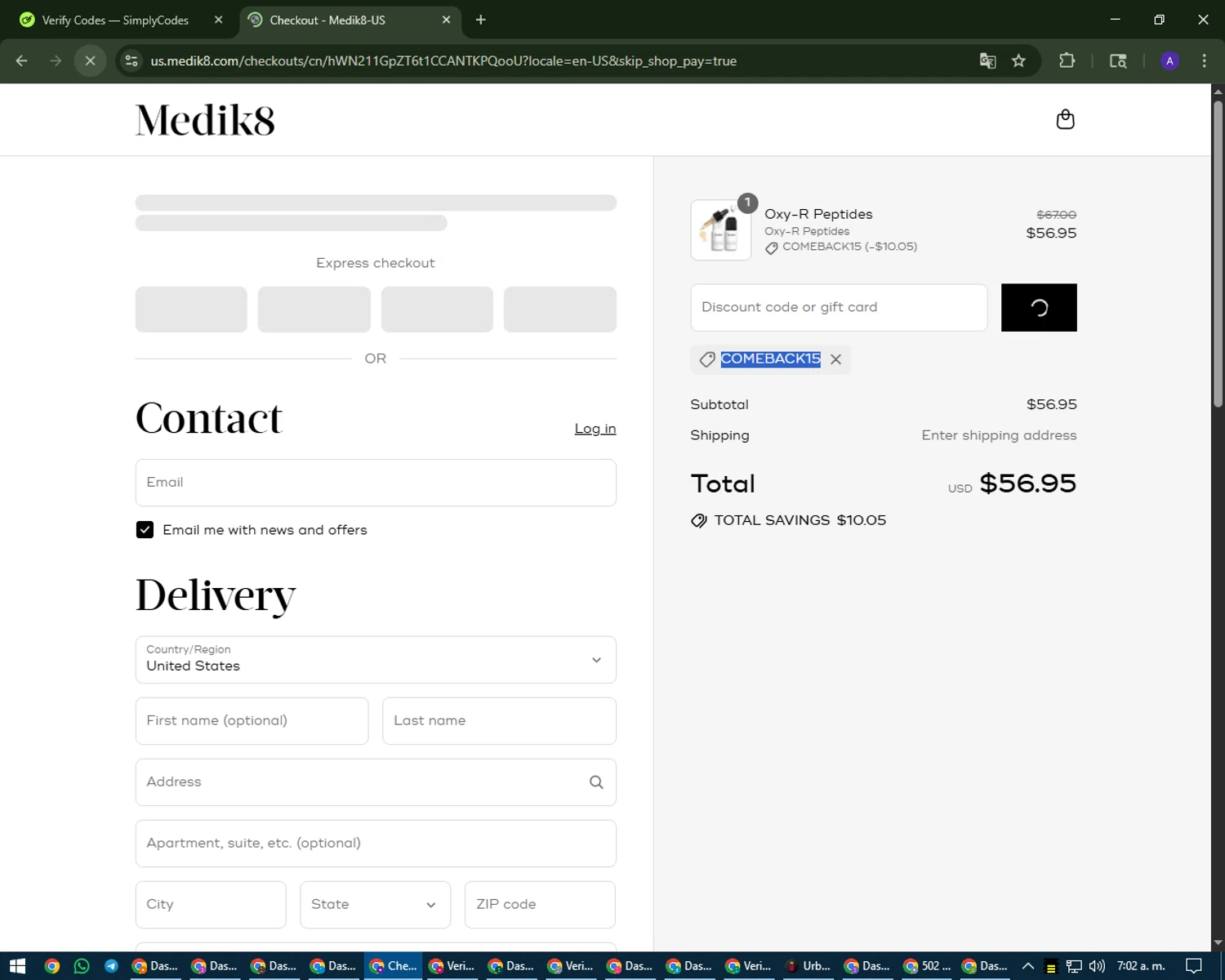Screen dimensions: 1225x980
Task: Click the Log in link
Action: click(595, 429)
